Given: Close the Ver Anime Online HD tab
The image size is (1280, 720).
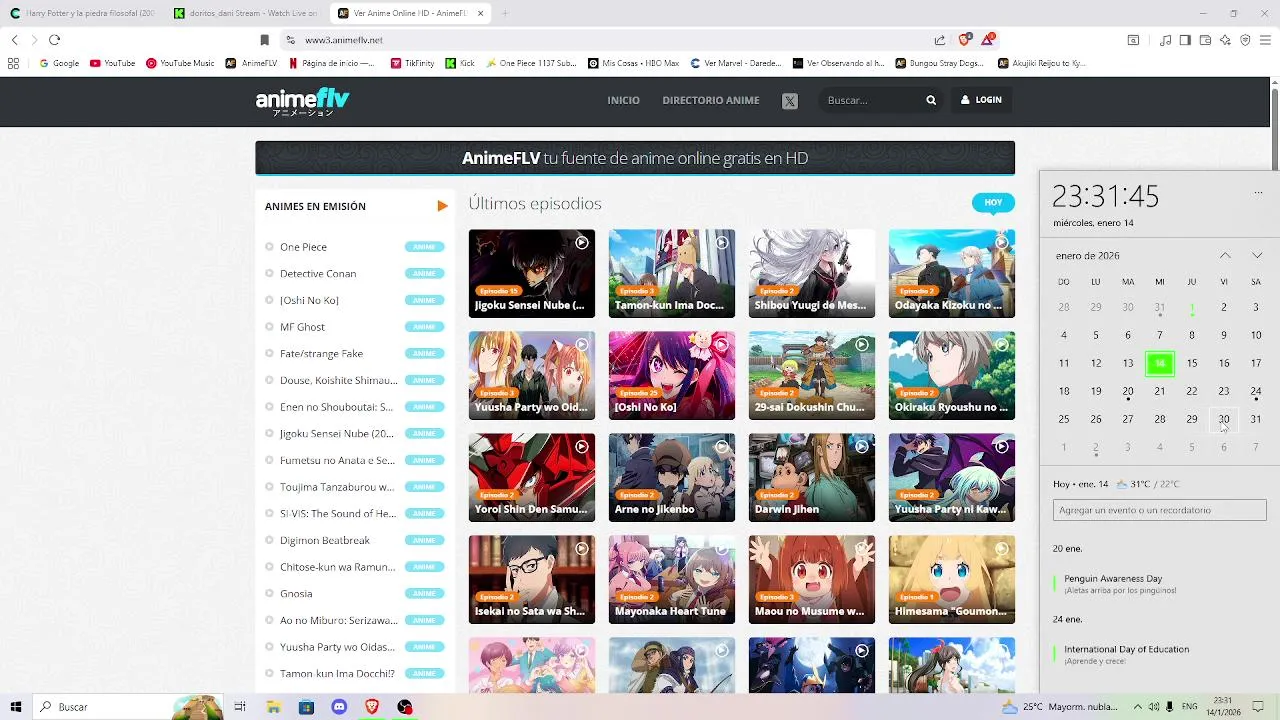Looking at the screenshot, I should pos(480,13).
